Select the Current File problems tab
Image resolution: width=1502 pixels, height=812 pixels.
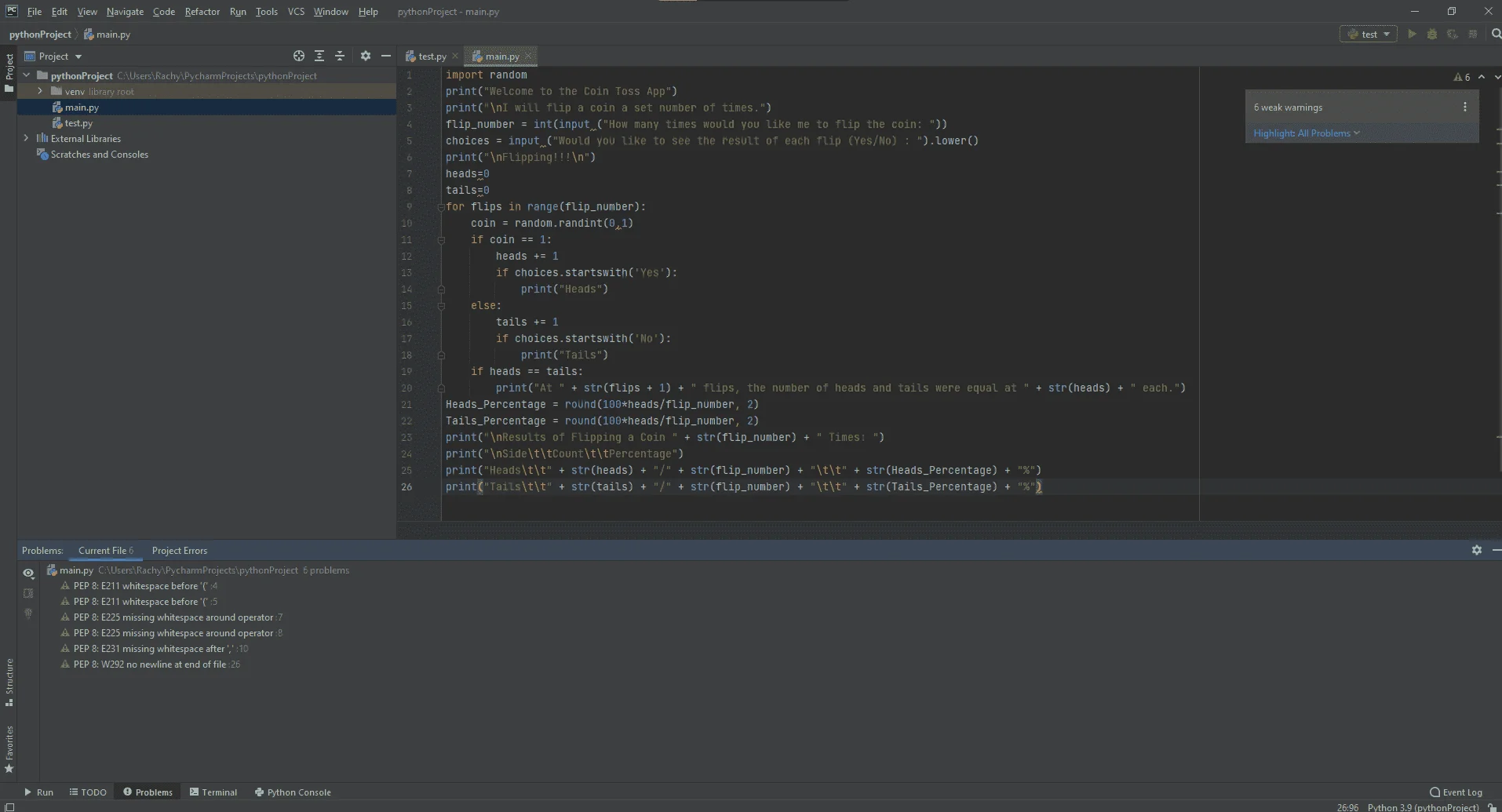tap(105, 550)
